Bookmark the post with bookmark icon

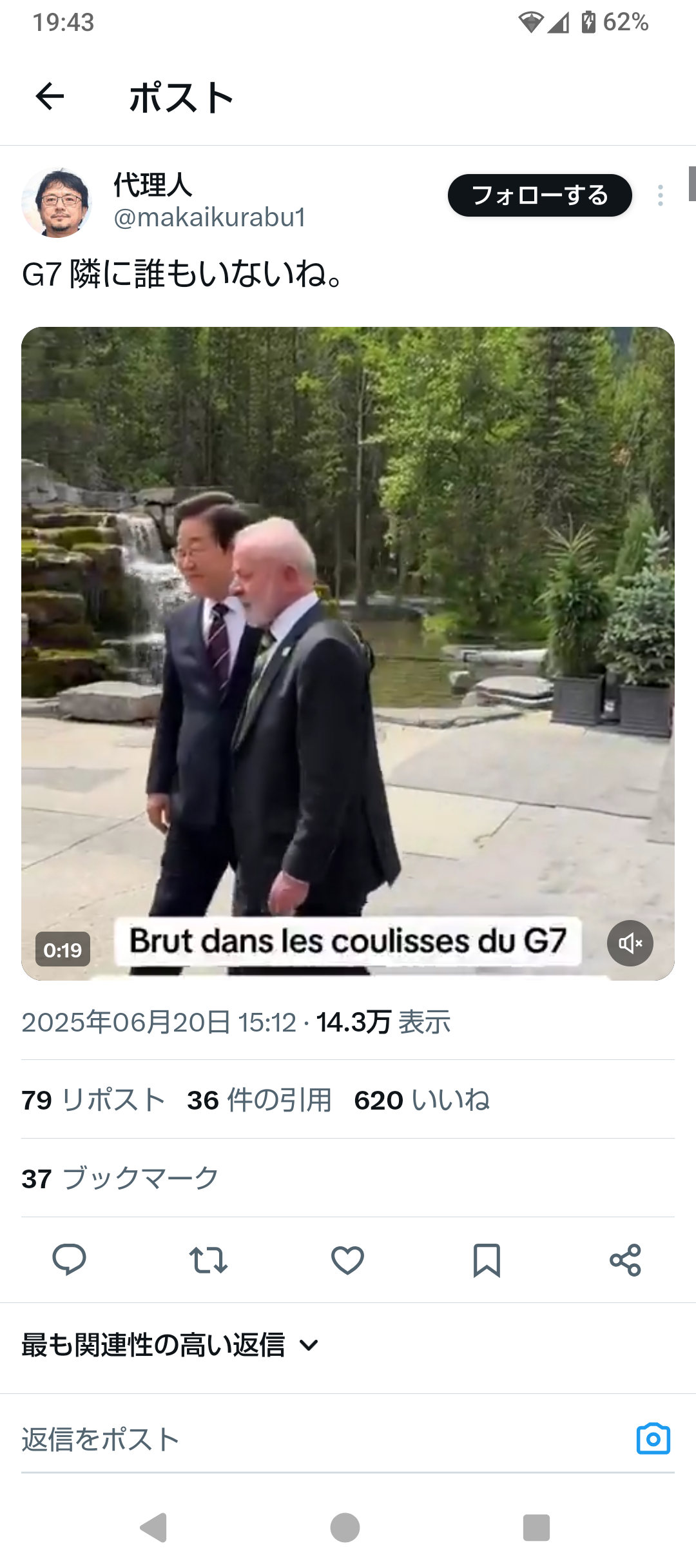click(x=487, y=1260)
